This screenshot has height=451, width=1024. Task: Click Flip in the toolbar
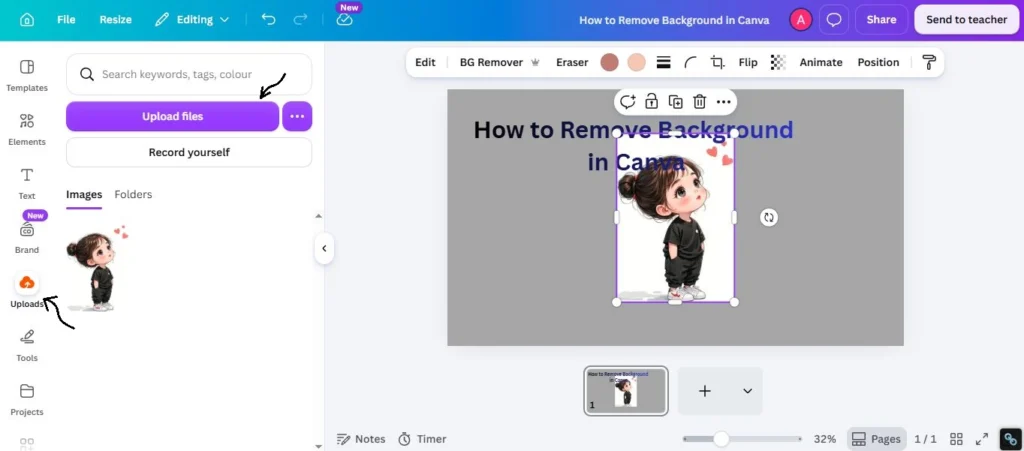pyautogui.click(x=748, y=63)
